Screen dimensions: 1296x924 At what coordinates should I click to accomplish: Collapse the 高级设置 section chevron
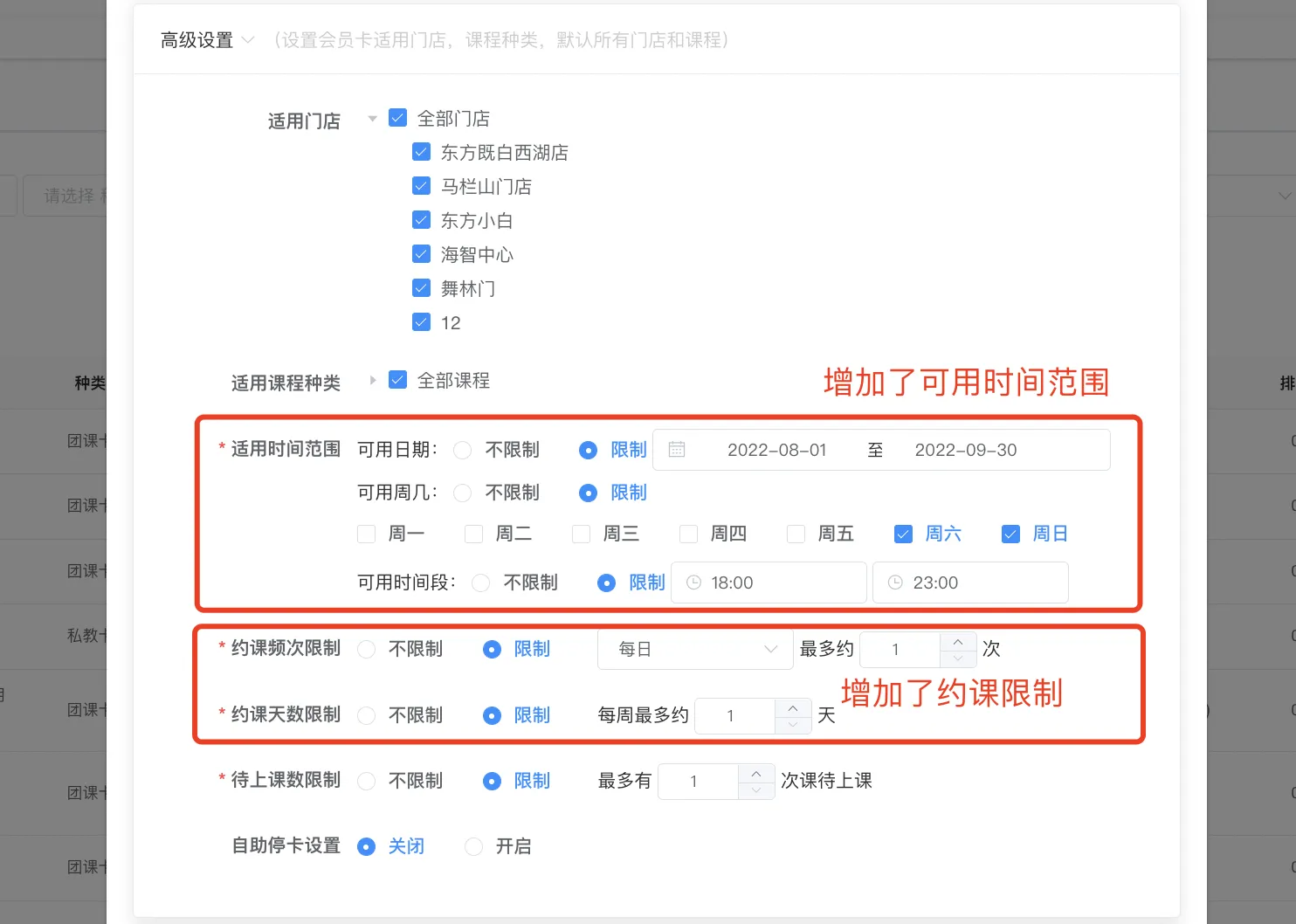coord(248,40)
